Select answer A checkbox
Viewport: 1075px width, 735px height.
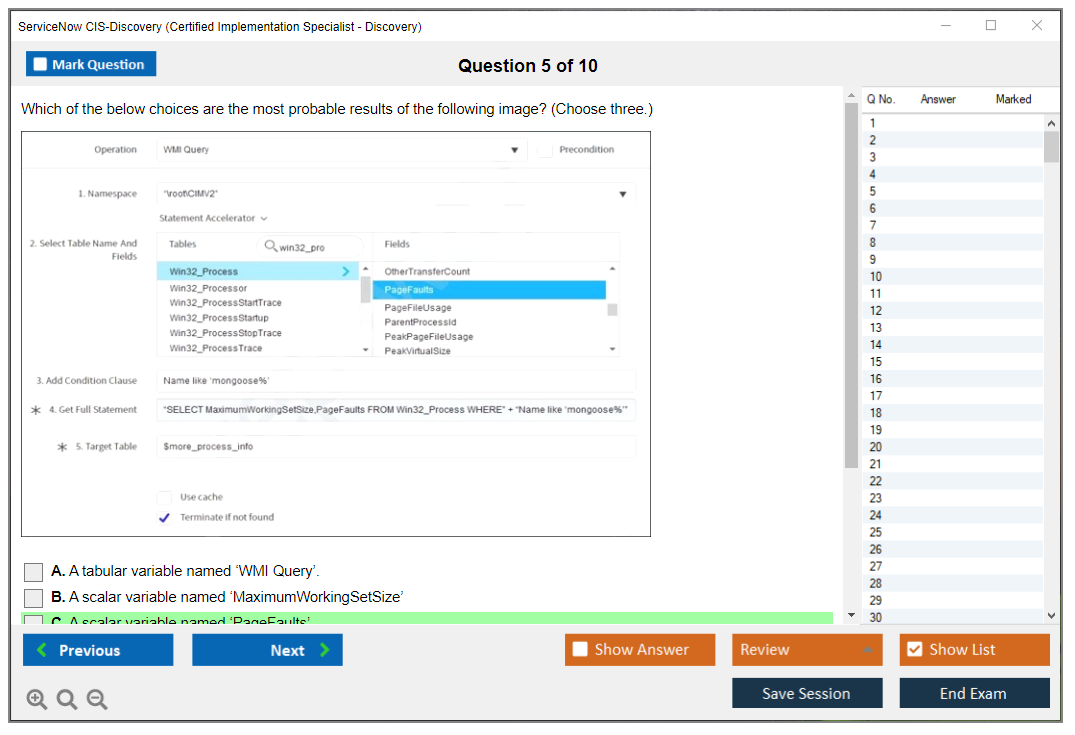(x=34, y=572)
